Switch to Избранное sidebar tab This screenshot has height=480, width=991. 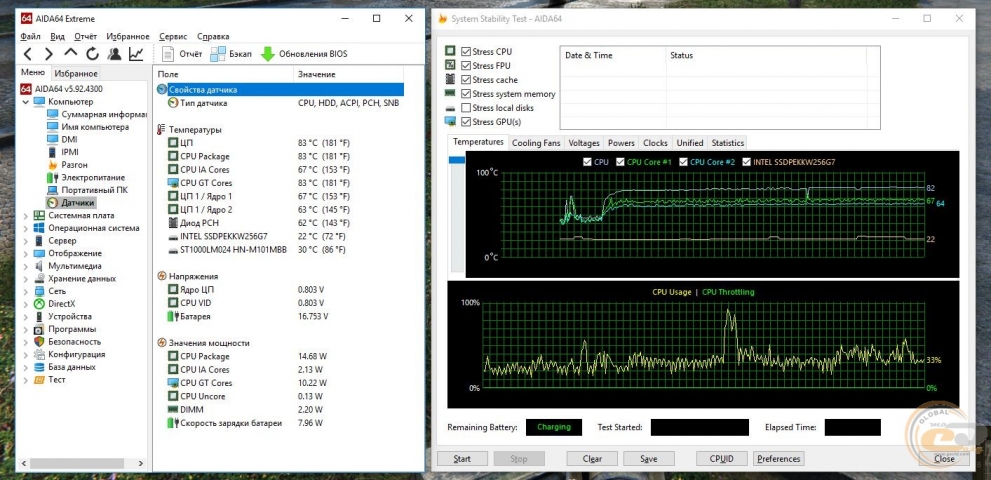pyautogui.click(x=75, y=73)
